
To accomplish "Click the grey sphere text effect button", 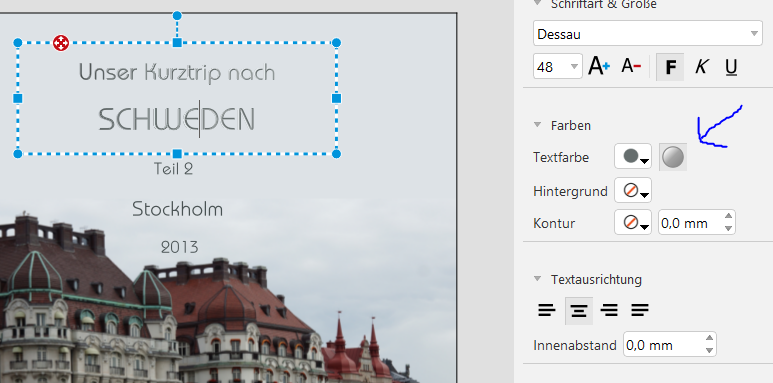I will tap(673, 157).
